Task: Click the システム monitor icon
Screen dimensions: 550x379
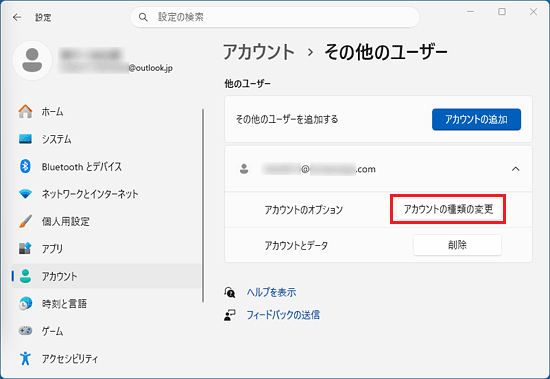Action: 25,139
